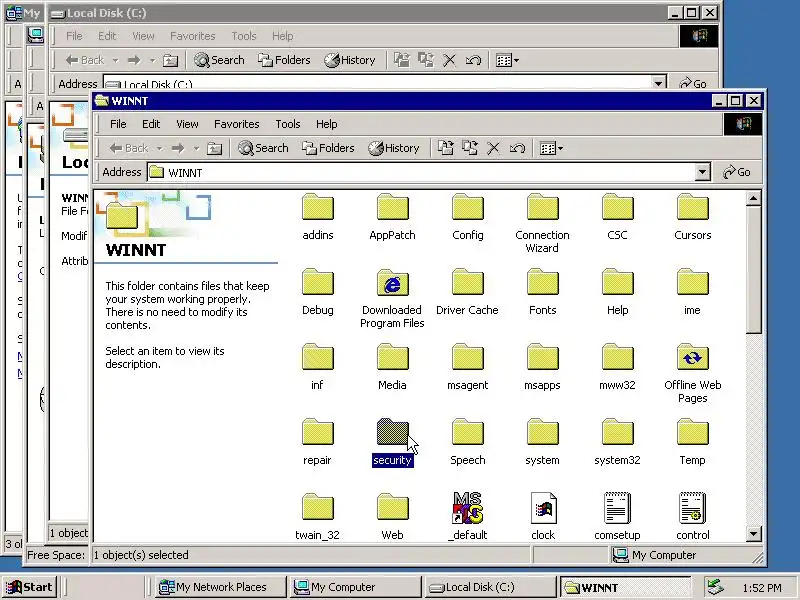Select the repair folder
This screenshot has width=800, height=600.
click(x=317, y=442)
